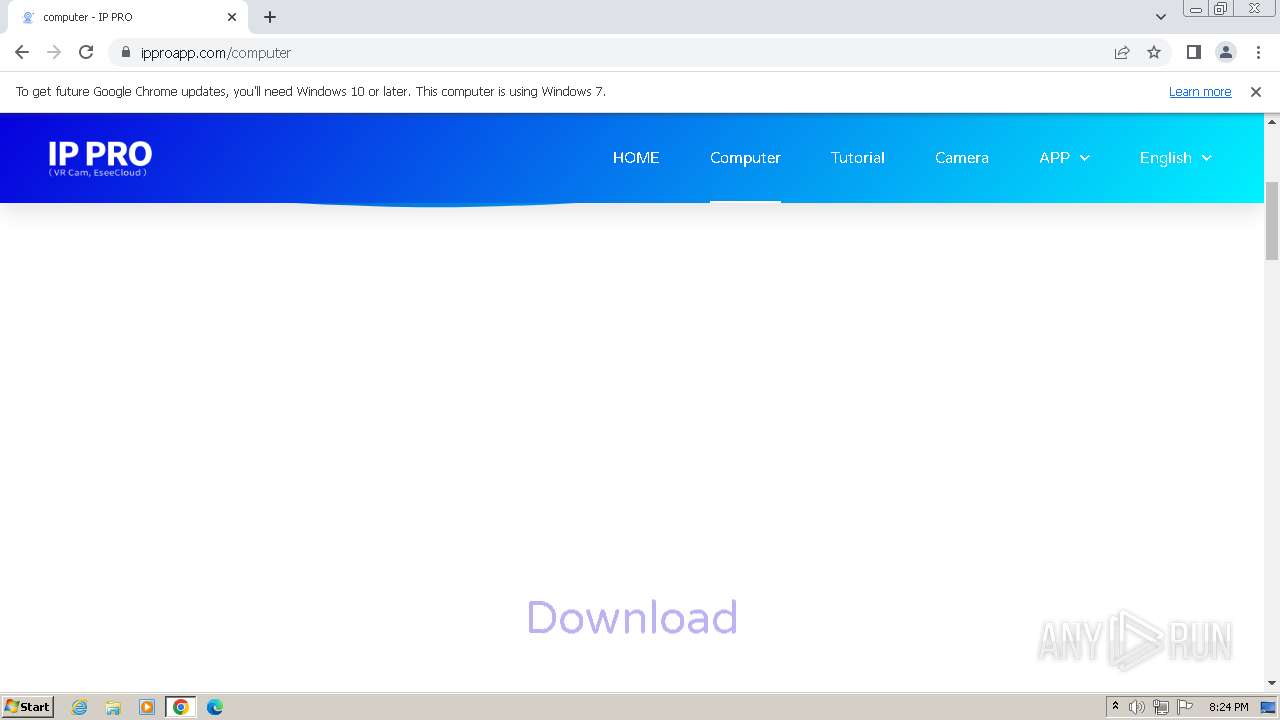Navigate to HOME menu item
This screenshot has height=720, width=1280.
pyautogui.click(x=636, y=157)
